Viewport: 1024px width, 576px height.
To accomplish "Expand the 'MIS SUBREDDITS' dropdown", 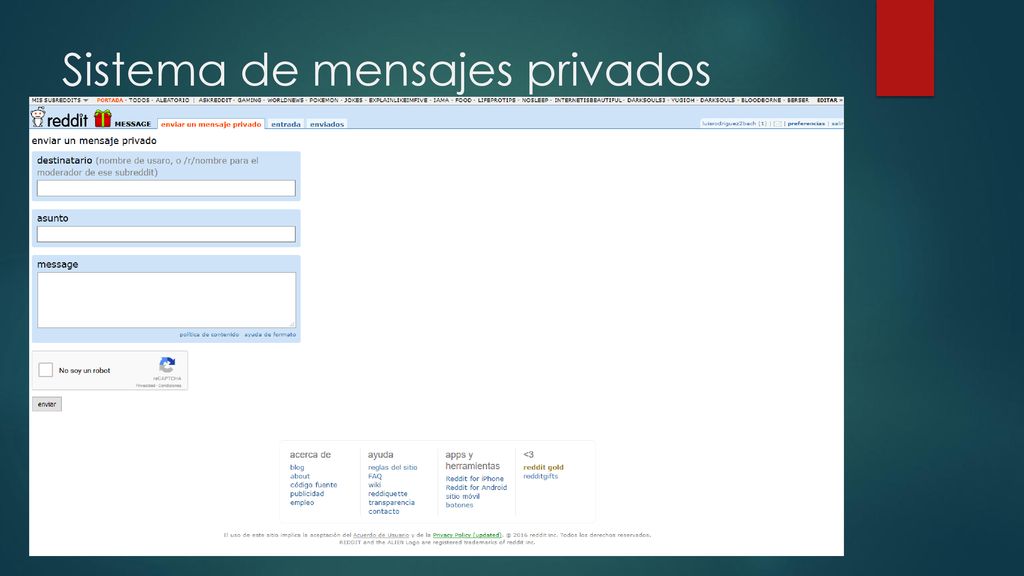I will click(x=59, y=101).
